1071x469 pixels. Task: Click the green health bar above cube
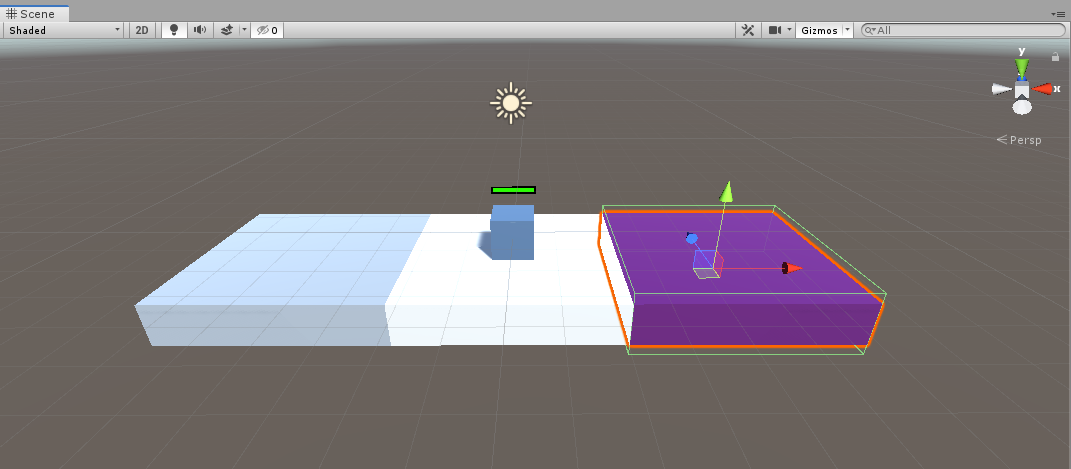pyautogui.click(x=513, y=190)
